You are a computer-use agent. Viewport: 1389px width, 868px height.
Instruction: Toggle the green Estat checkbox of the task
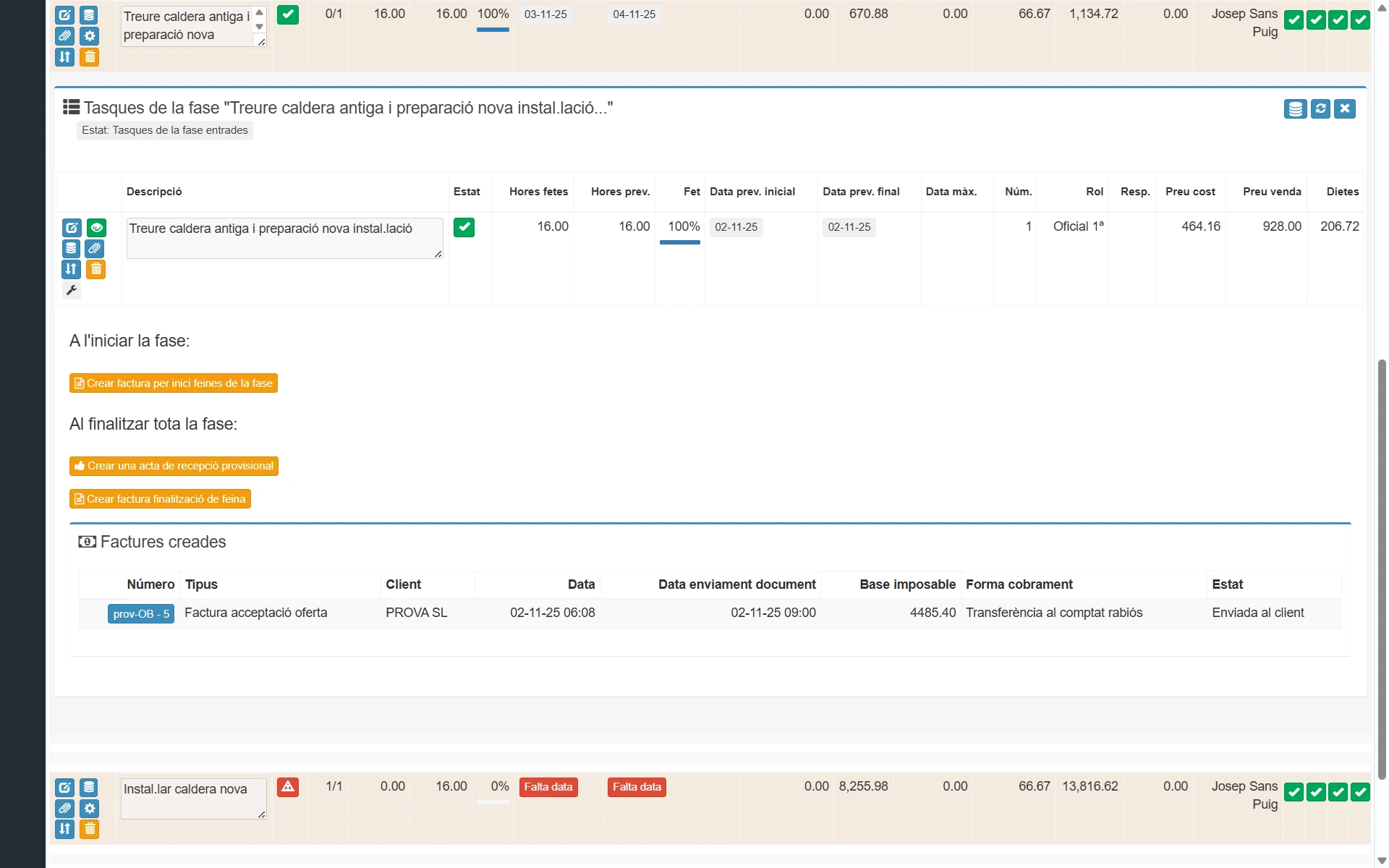point(464,227)
